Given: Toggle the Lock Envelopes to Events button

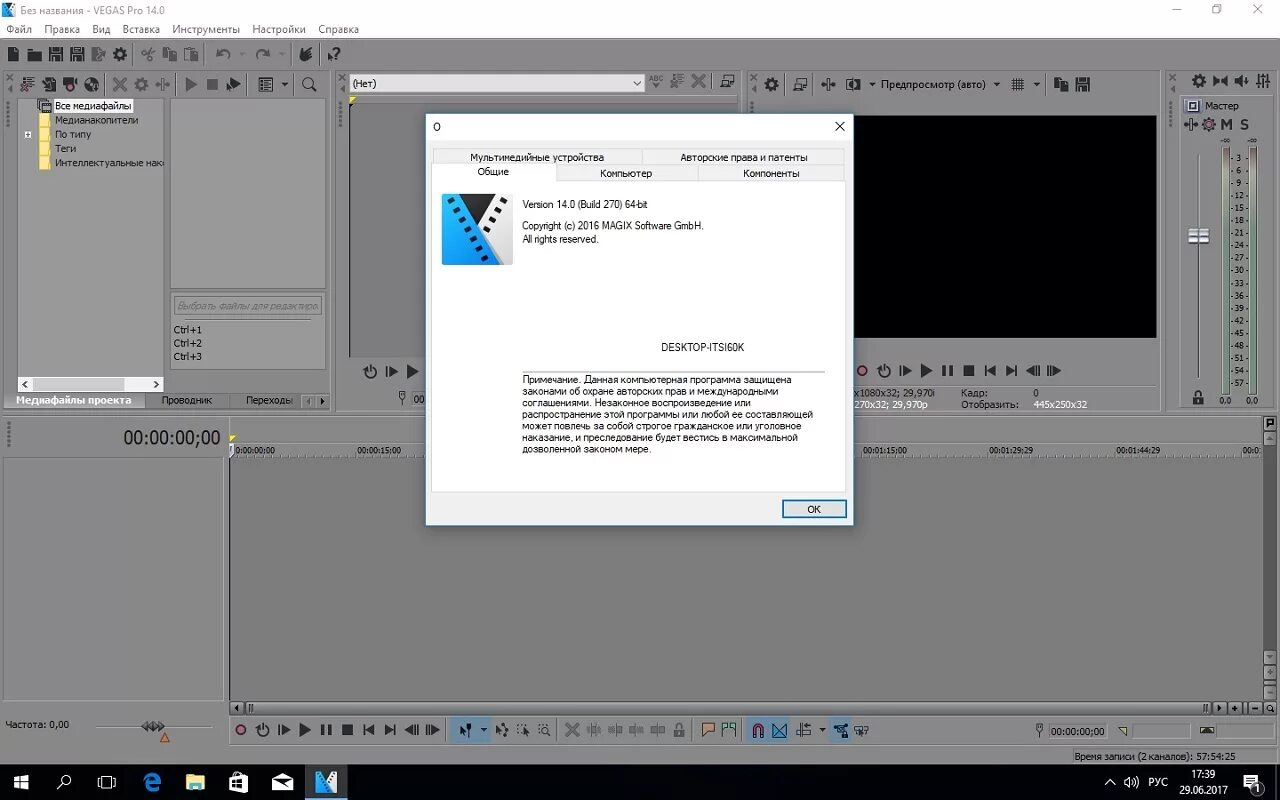Looking at the screenshot, I should (841, 730).
